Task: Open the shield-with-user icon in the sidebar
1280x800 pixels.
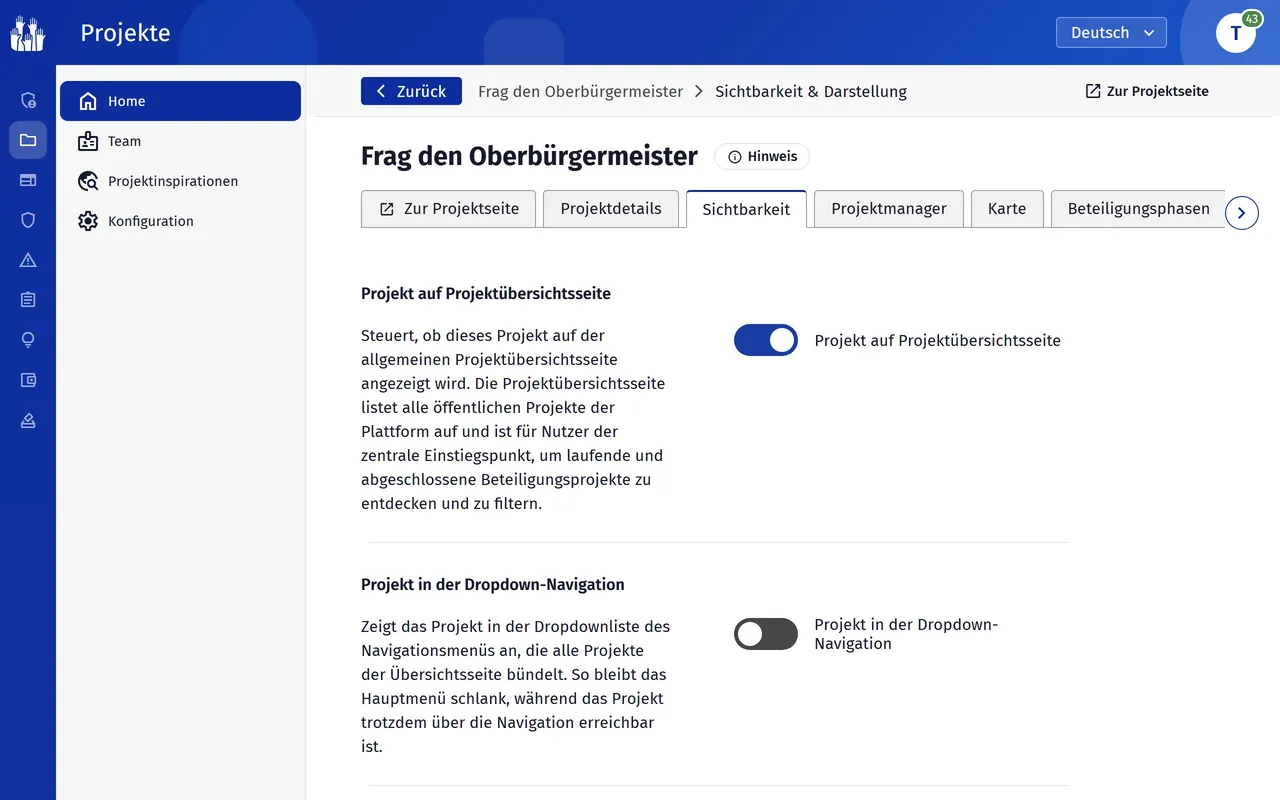Action: (x=28, y=100)
